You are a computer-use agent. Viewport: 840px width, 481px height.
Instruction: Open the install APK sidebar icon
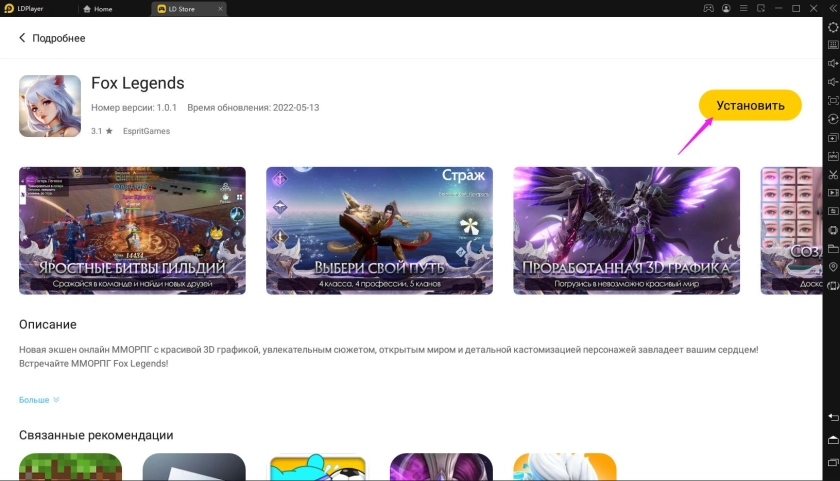click(833, 156)
